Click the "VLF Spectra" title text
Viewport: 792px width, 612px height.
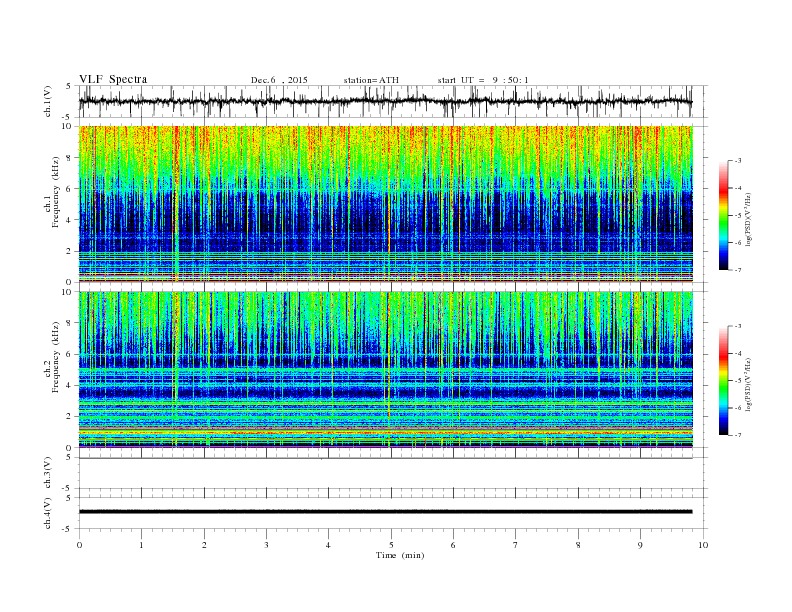click(113, 79)
